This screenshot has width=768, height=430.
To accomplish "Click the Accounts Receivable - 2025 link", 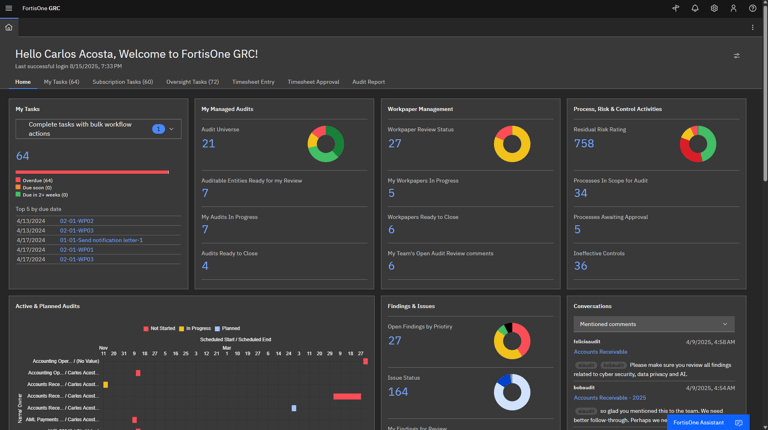I will pyautogui.click(x=610, y=398).
